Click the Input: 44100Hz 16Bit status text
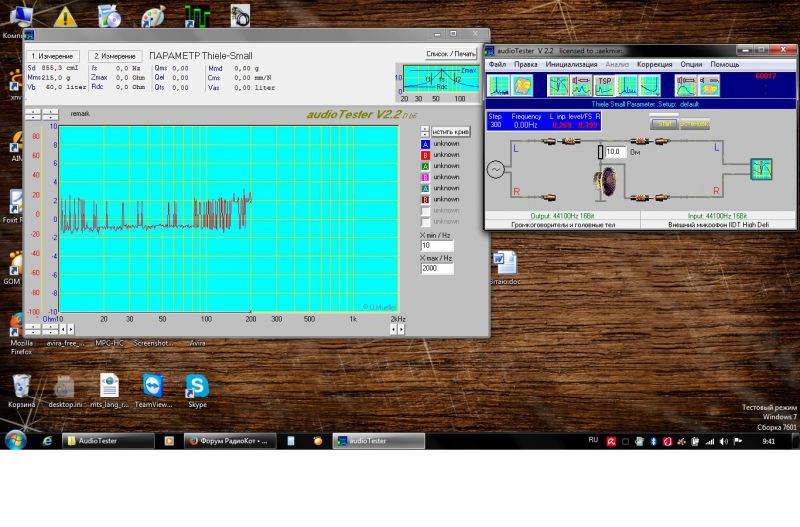The image size is (800, 527). click(717, 216)
